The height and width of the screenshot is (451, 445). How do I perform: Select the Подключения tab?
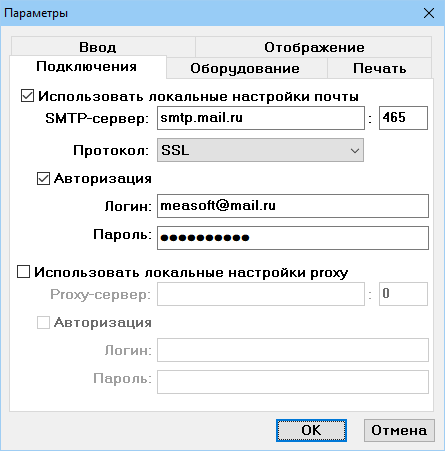[87, 67]
